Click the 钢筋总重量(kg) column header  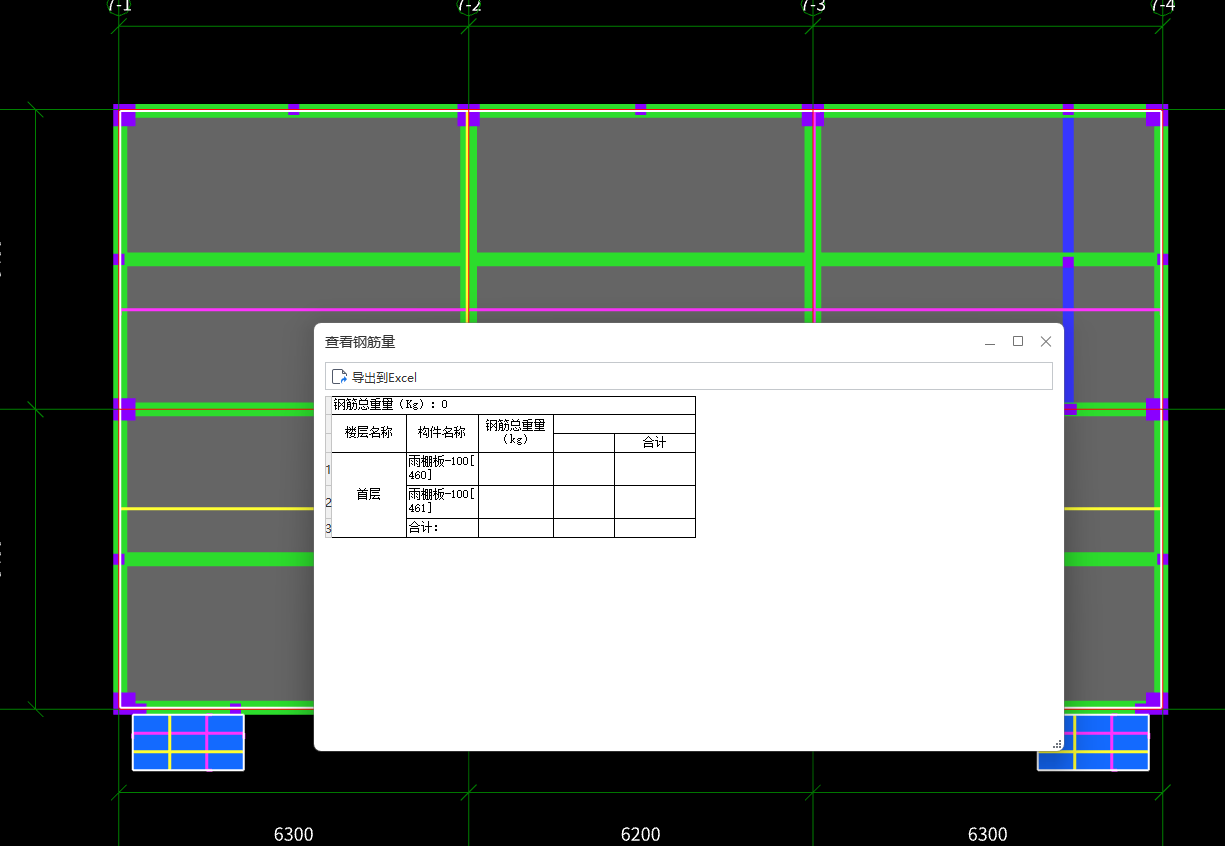[x=516, y=433]
